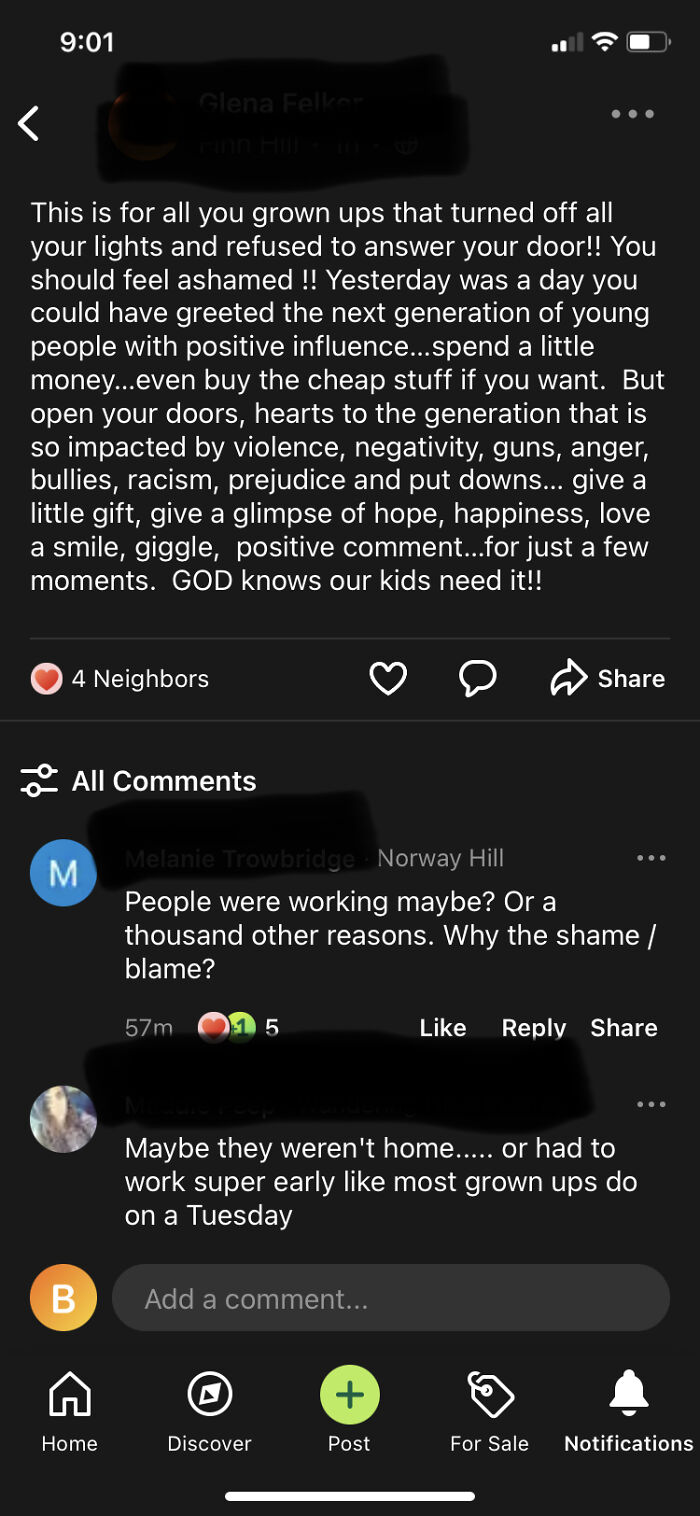Go back using the left chevron
This screenshot has height=1516, width=700.
coord(29,122)
